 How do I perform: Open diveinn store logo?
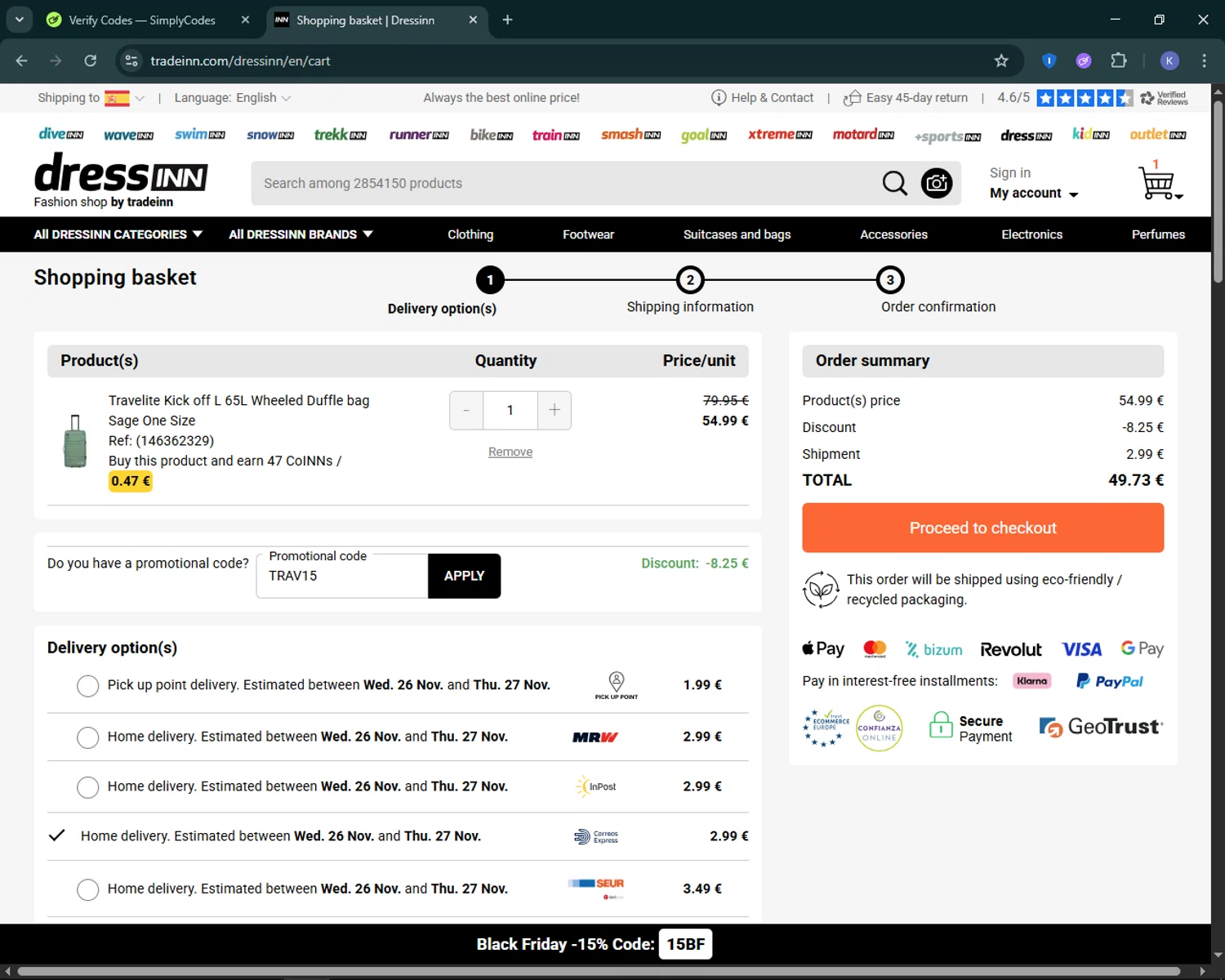pyautogui.click(x=61, y=135)
